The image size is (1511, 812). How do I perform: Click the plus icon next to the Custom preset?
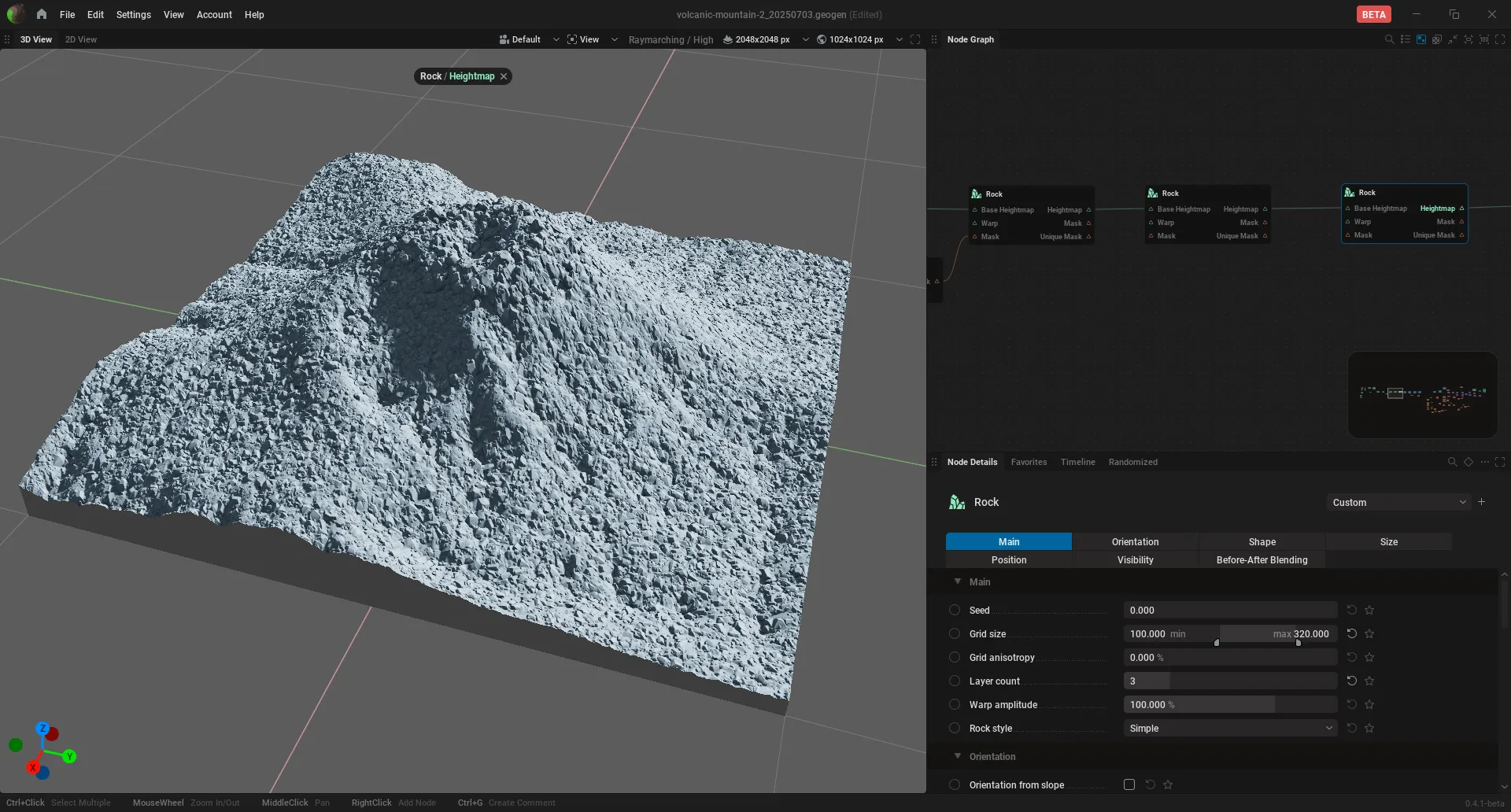[x=1481, y=502]
